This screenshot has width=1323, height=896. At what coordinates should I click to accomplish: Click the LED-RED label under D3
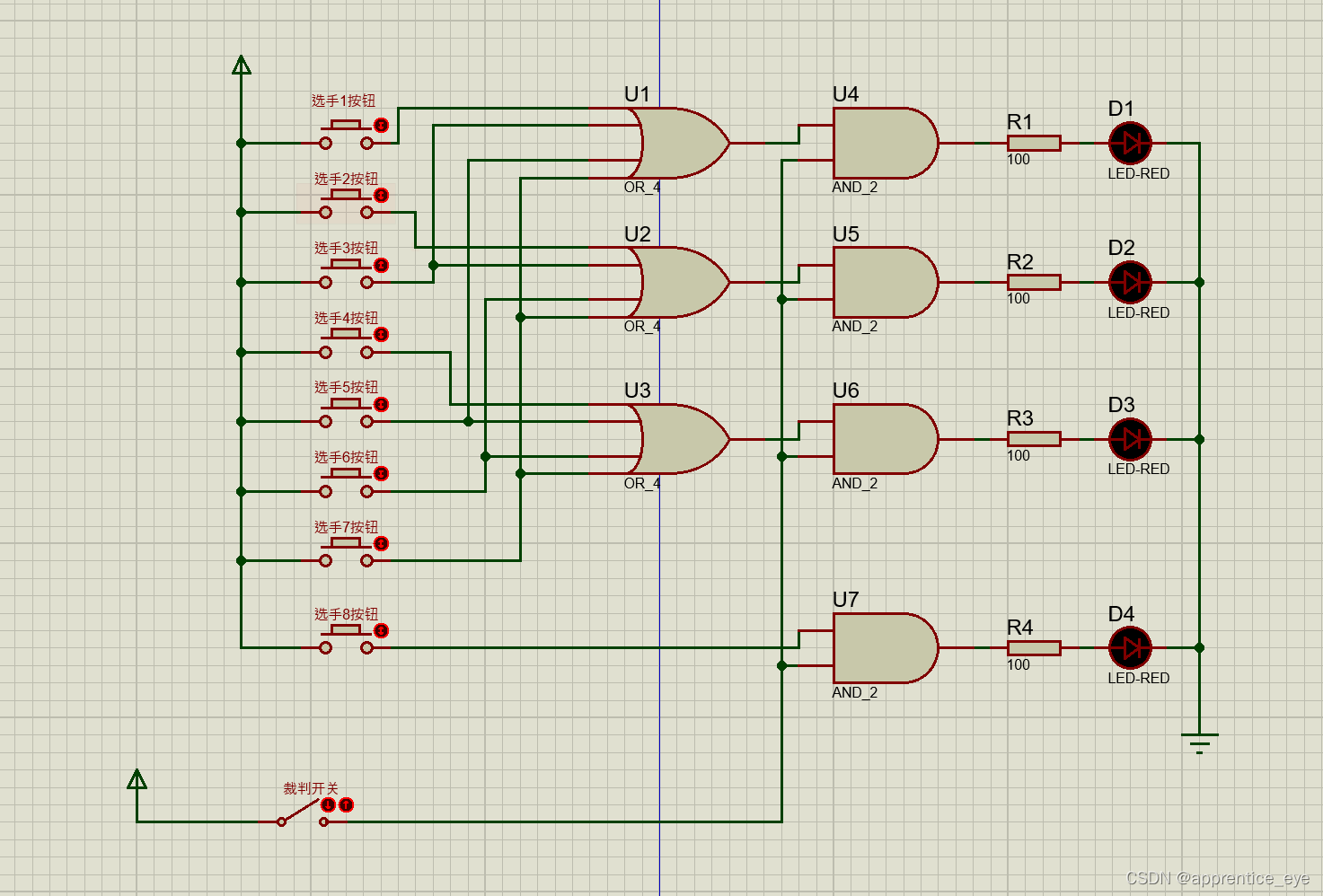point(1139,469)
